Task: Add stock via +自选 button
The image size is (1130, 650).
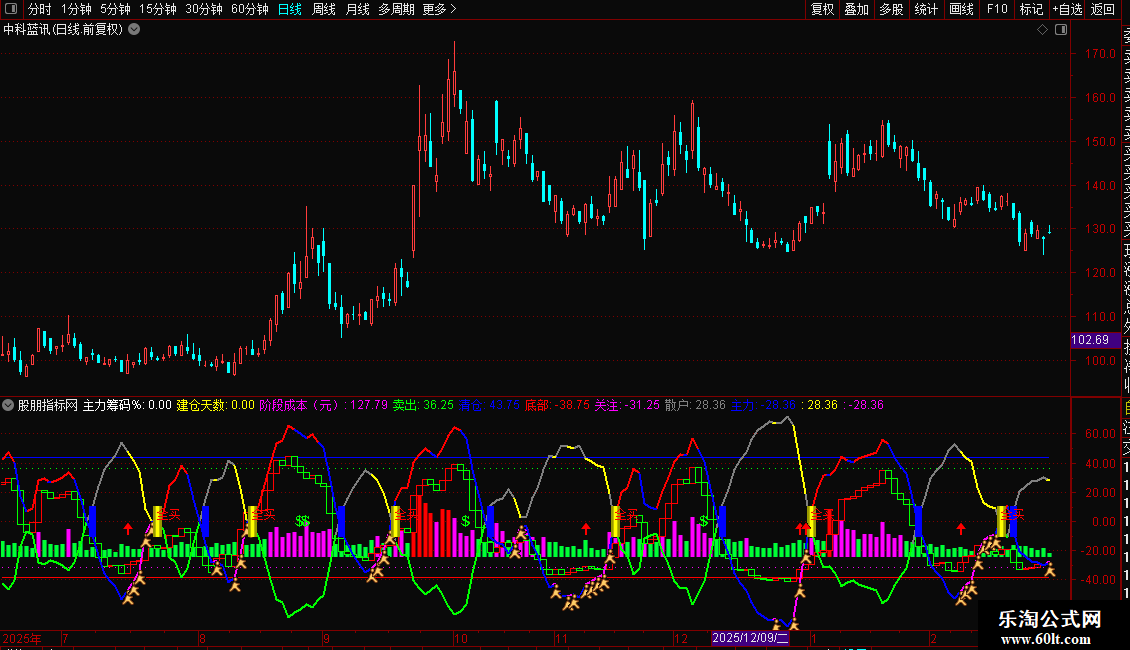Action: [x=1067, y=9]
